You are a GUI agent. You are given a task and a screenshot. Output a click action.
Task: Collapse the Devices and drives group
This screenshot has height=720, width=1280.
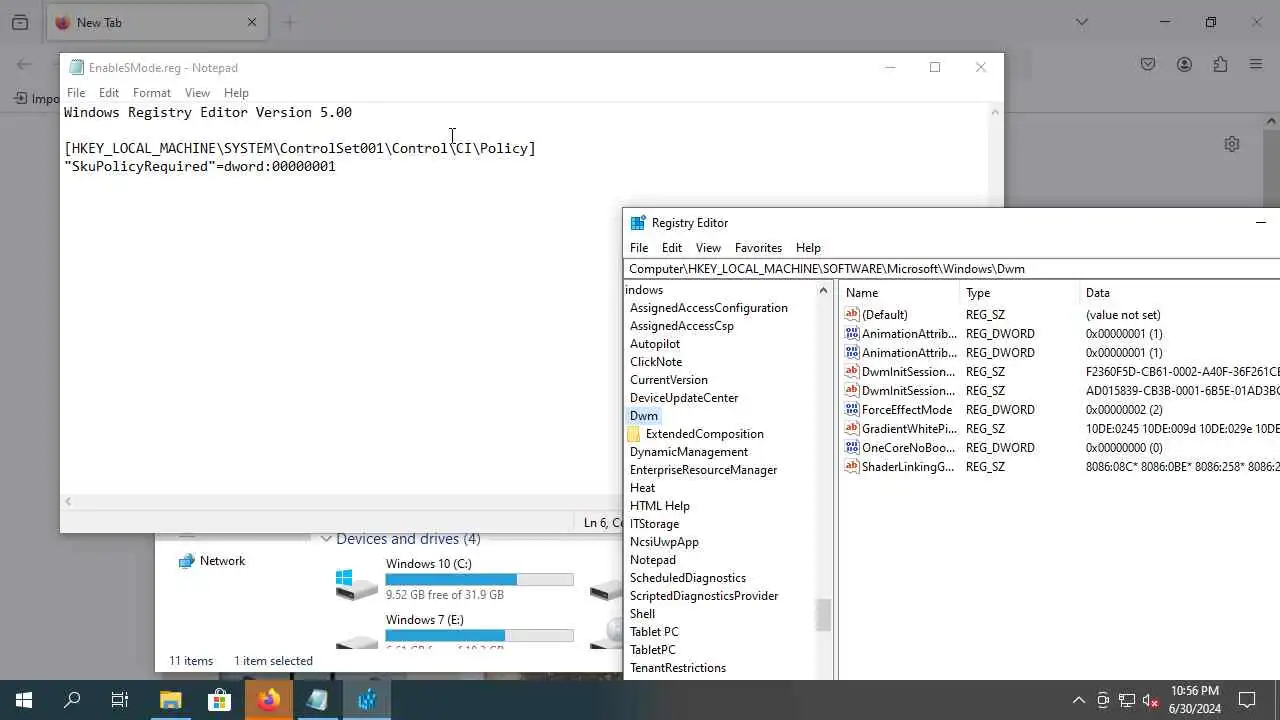(326, 539)
